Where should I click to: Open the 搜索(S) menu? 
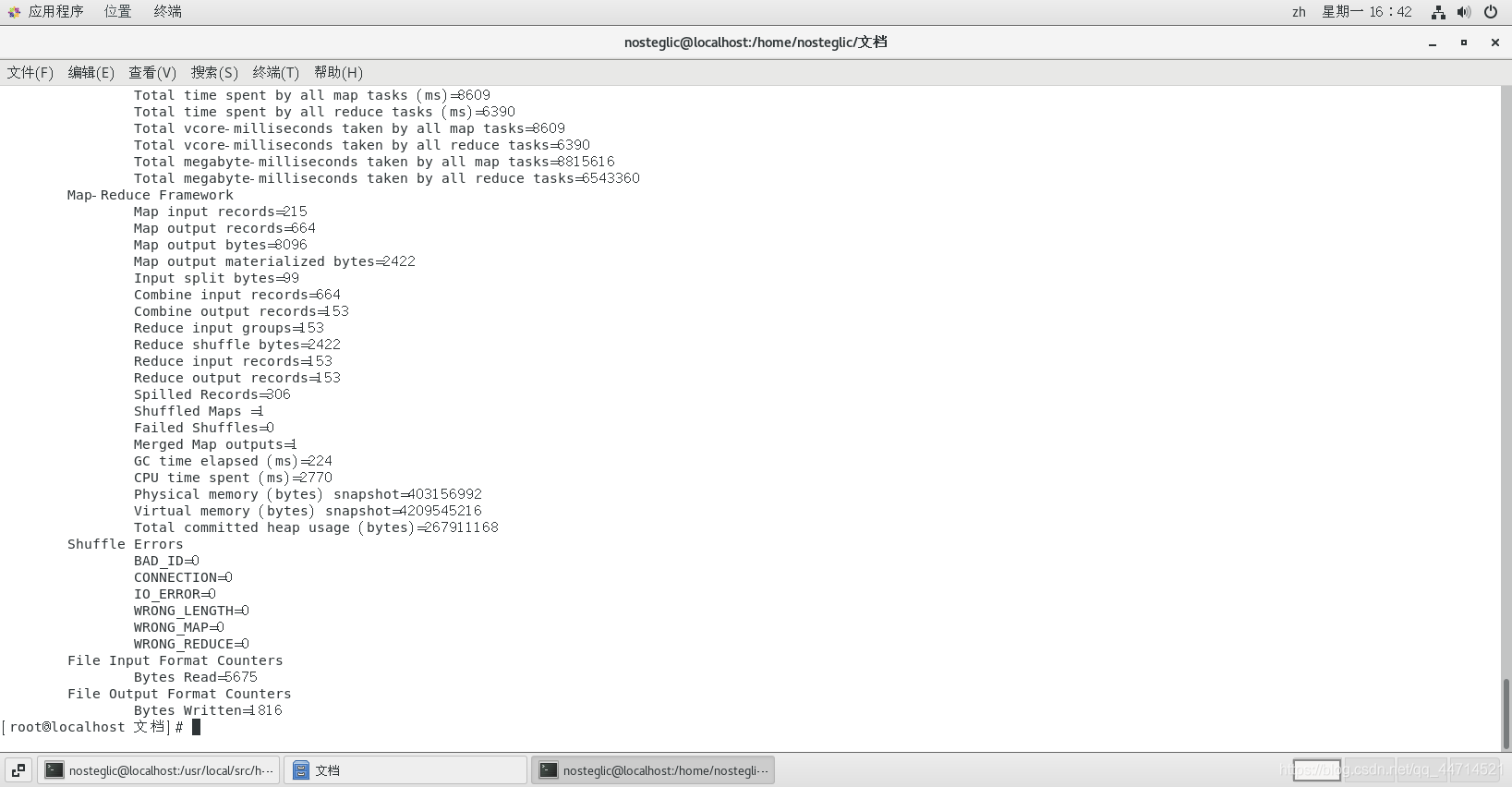click(x=214, y=73)
